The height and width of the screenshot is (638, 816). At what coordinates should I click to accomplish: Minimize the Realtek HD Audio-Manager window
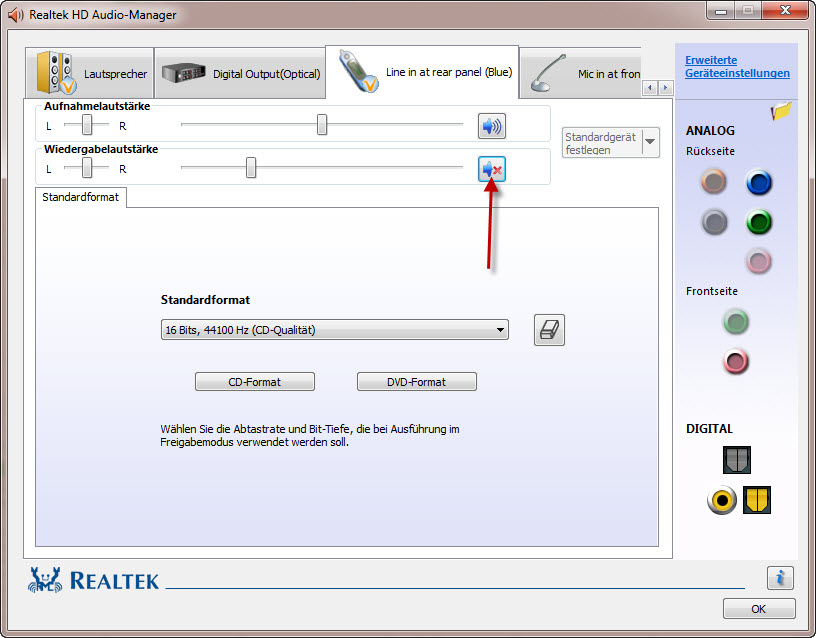tap(721, 10)
